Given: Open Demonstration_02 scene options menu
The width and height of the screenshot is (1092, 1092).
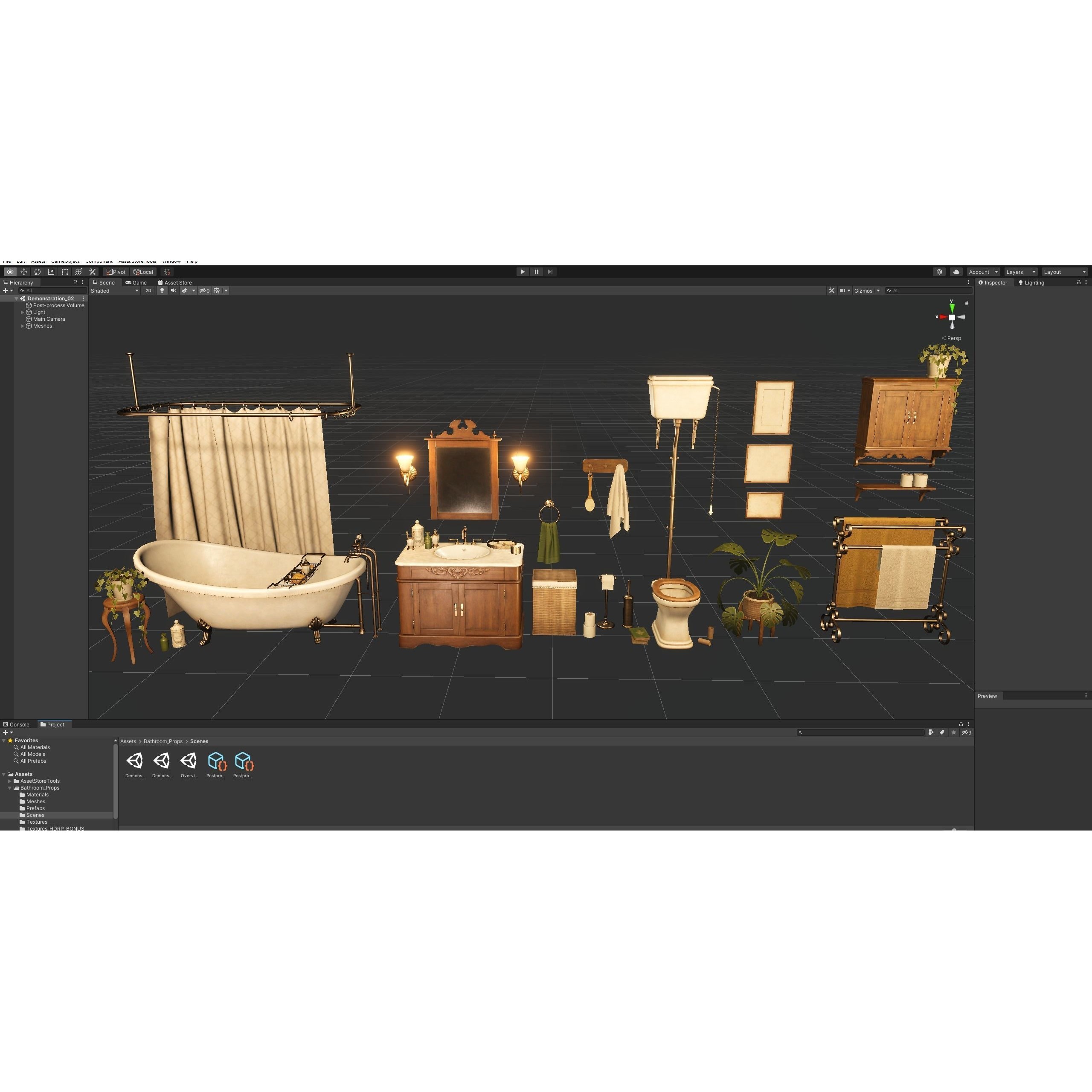Looking at the screenshot, I should click(x=83, y=299).
